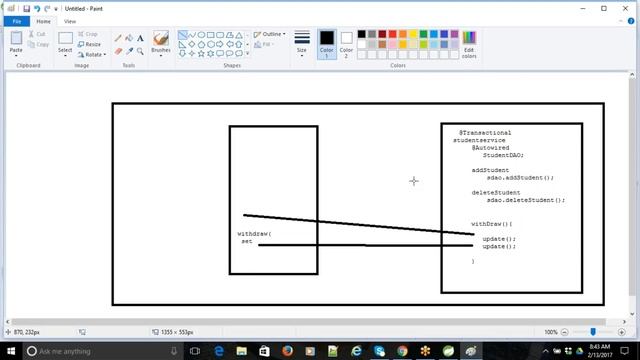Viewport: 640px width, 360px height.
Task: Expand the Brushes dropdown arrow
Action: click(x=161, y=56)
